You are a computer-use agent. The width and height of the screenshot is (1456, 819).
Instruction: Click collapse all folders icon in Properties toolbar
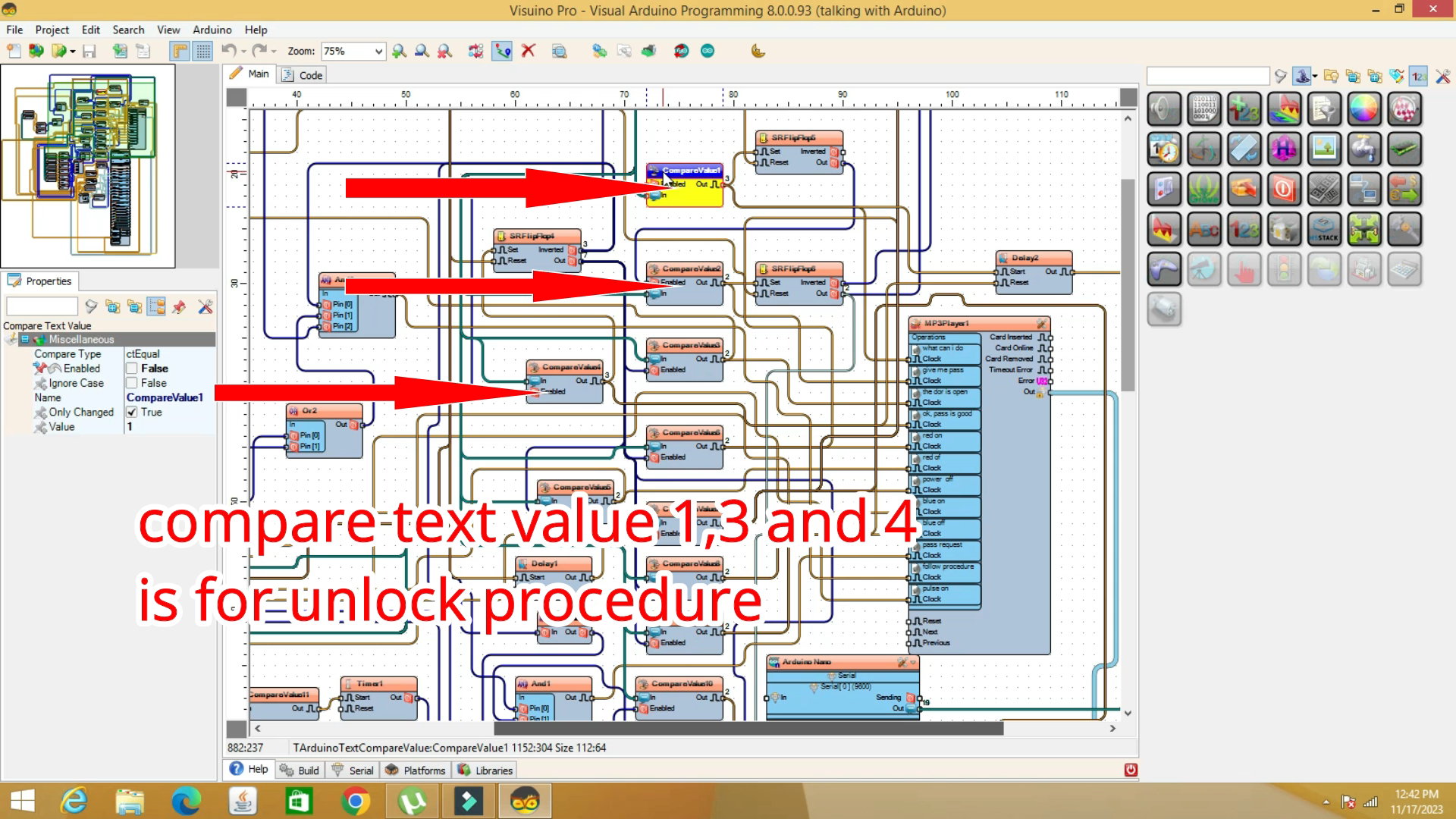pos(135,306)
